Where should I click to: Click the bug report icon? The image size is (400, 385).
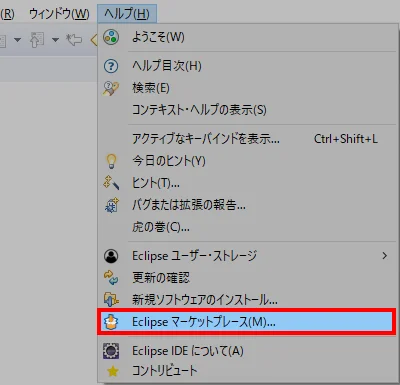(111, 205)
